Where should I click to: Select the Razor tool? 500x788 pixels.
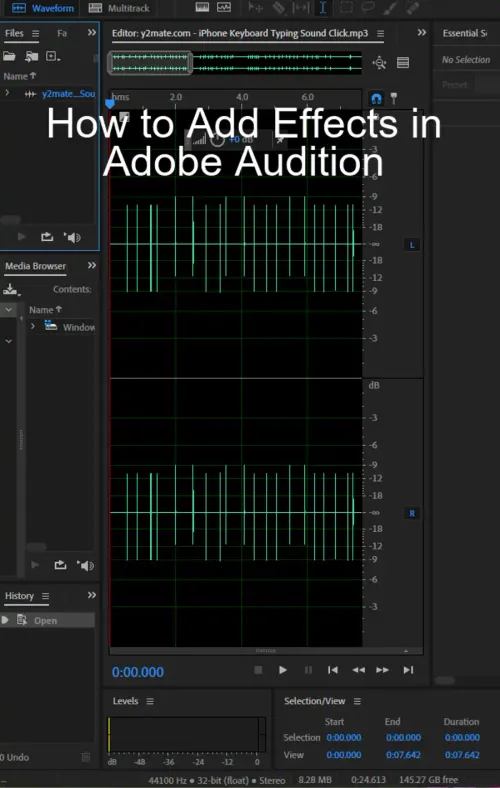pos(278,8)
